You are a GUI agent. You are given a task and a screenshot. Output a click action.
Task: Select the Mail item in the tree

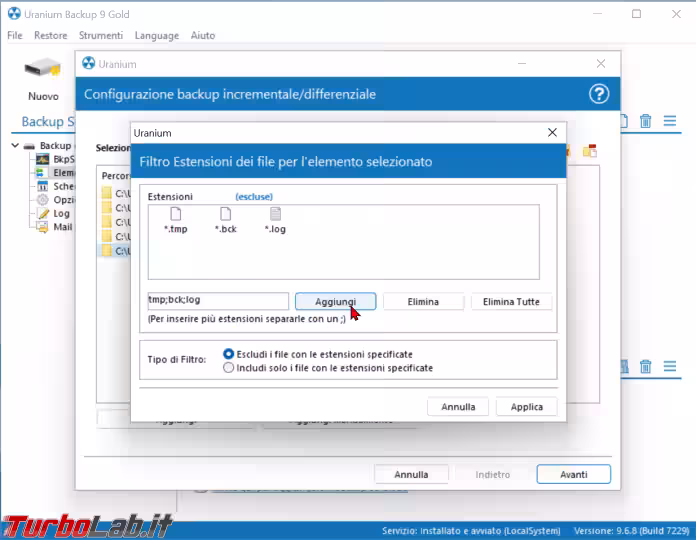point(63,227)
